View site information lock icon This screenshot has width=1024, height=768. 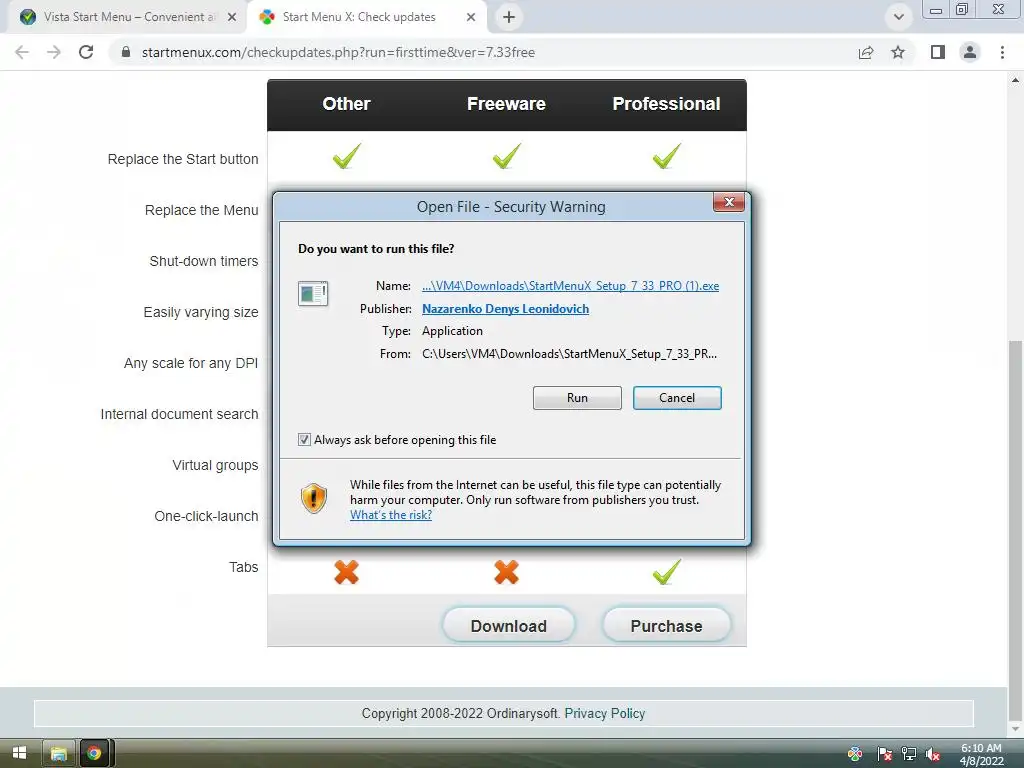point(126,52)
